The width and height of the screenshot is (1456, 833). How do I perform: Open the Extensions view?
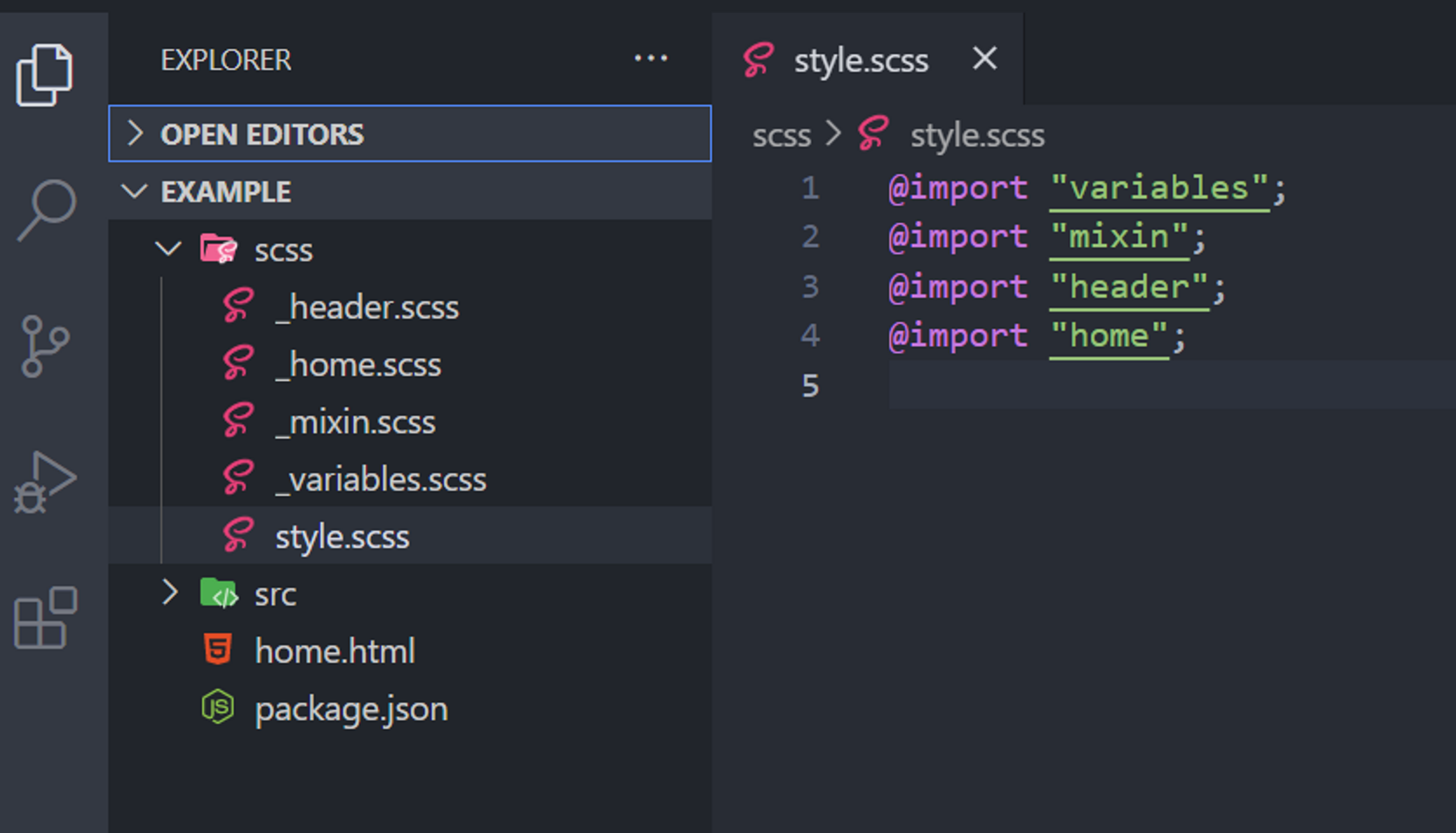tap(45, 618)
